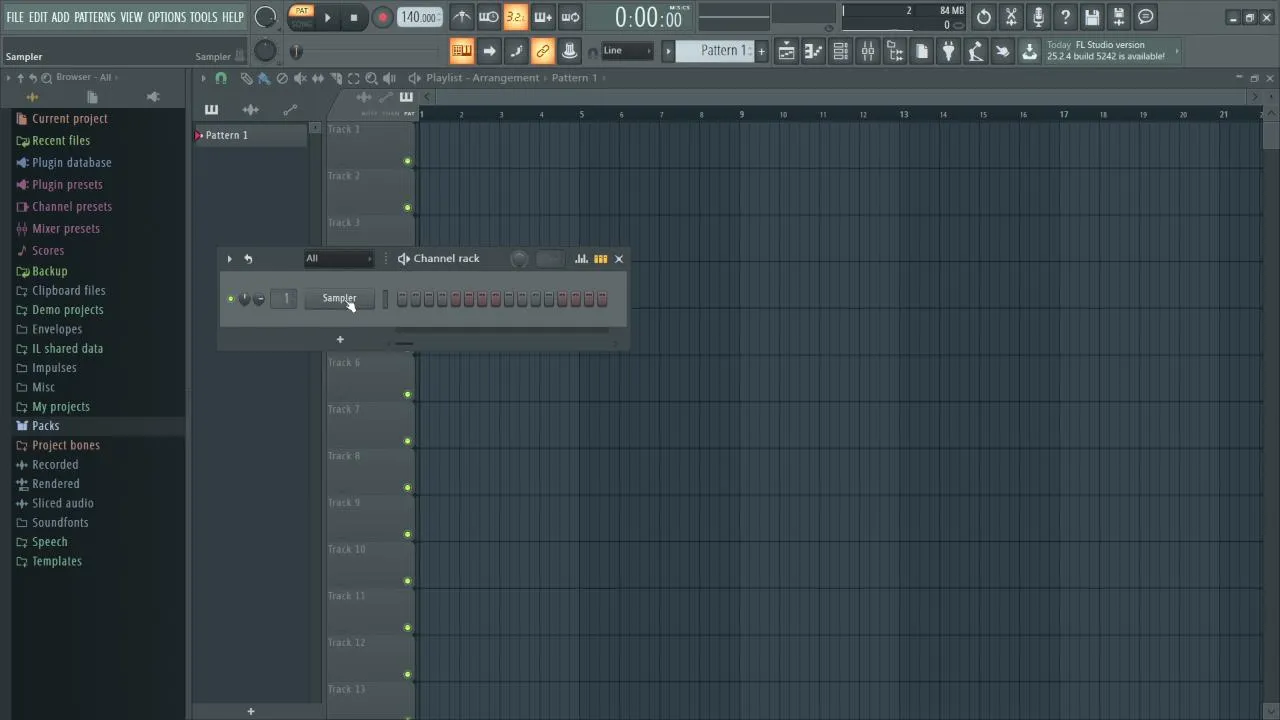Click the 140.000 tempo field
This screenshot has width=1280, height=720.
[419, 17]
